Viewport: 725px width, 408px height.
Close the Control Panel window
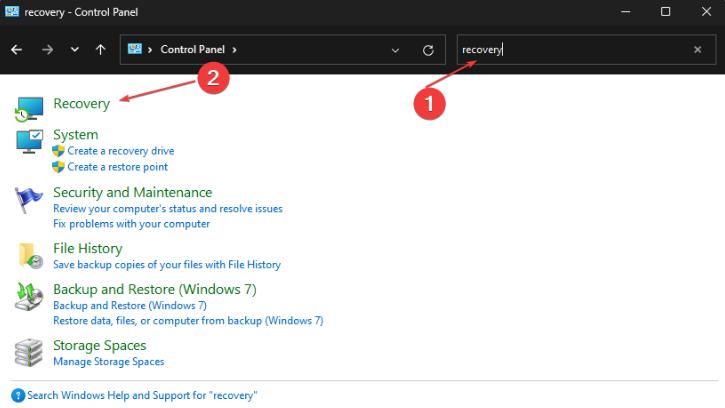(706, 12)
